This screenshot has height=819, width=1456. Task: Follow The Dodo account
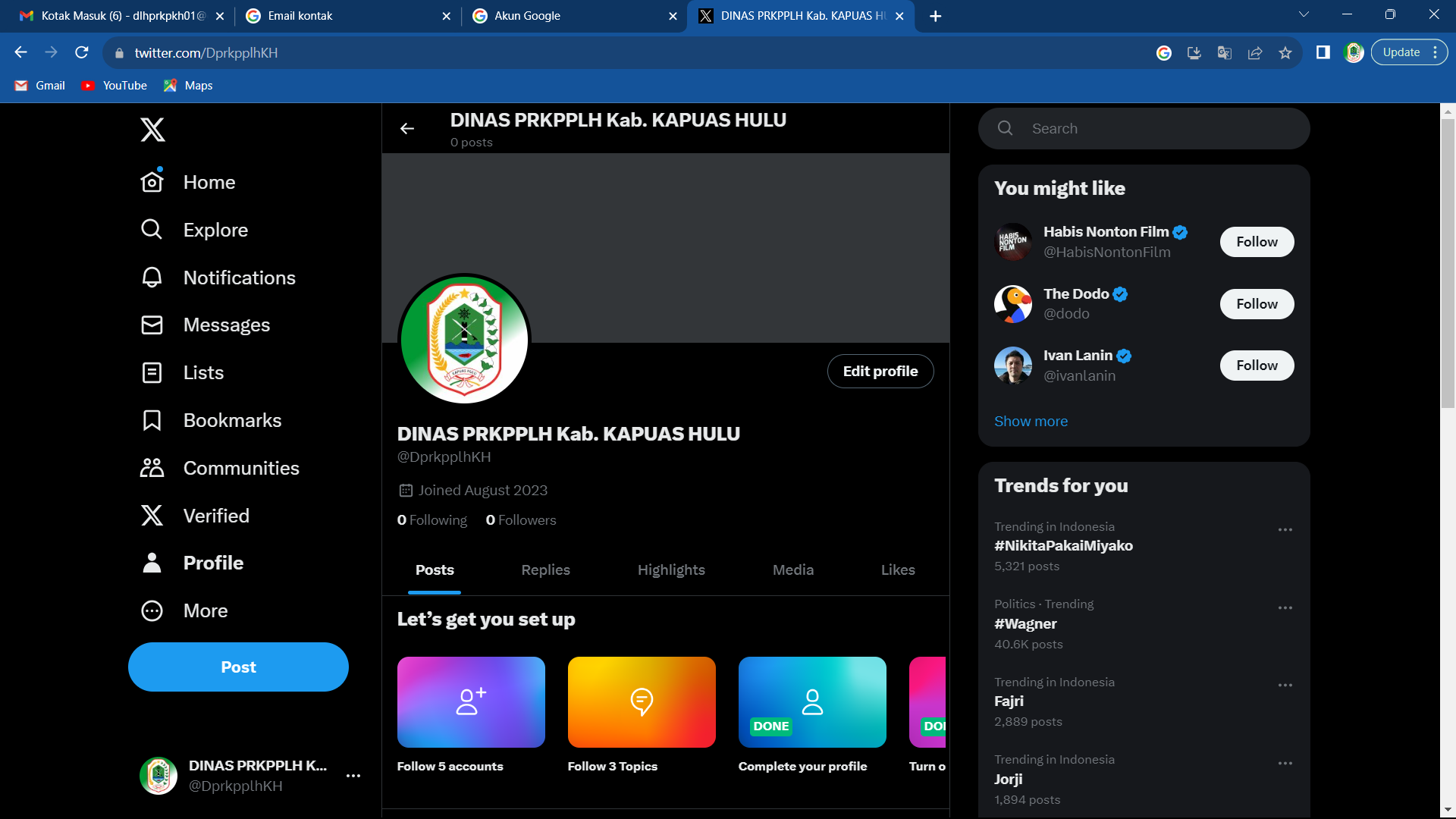coord(1257,304)
